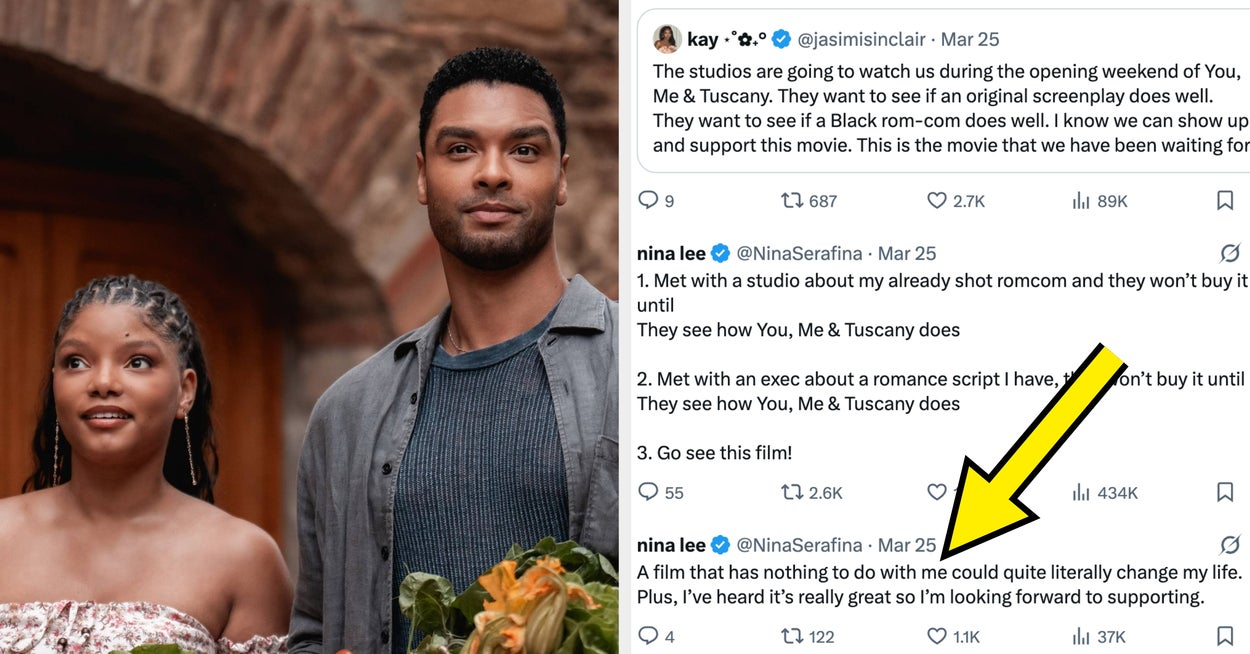Repost nina lee's tweet with 2.6K reposts
Screen dimensions: 1250x654
coord(792,492)
